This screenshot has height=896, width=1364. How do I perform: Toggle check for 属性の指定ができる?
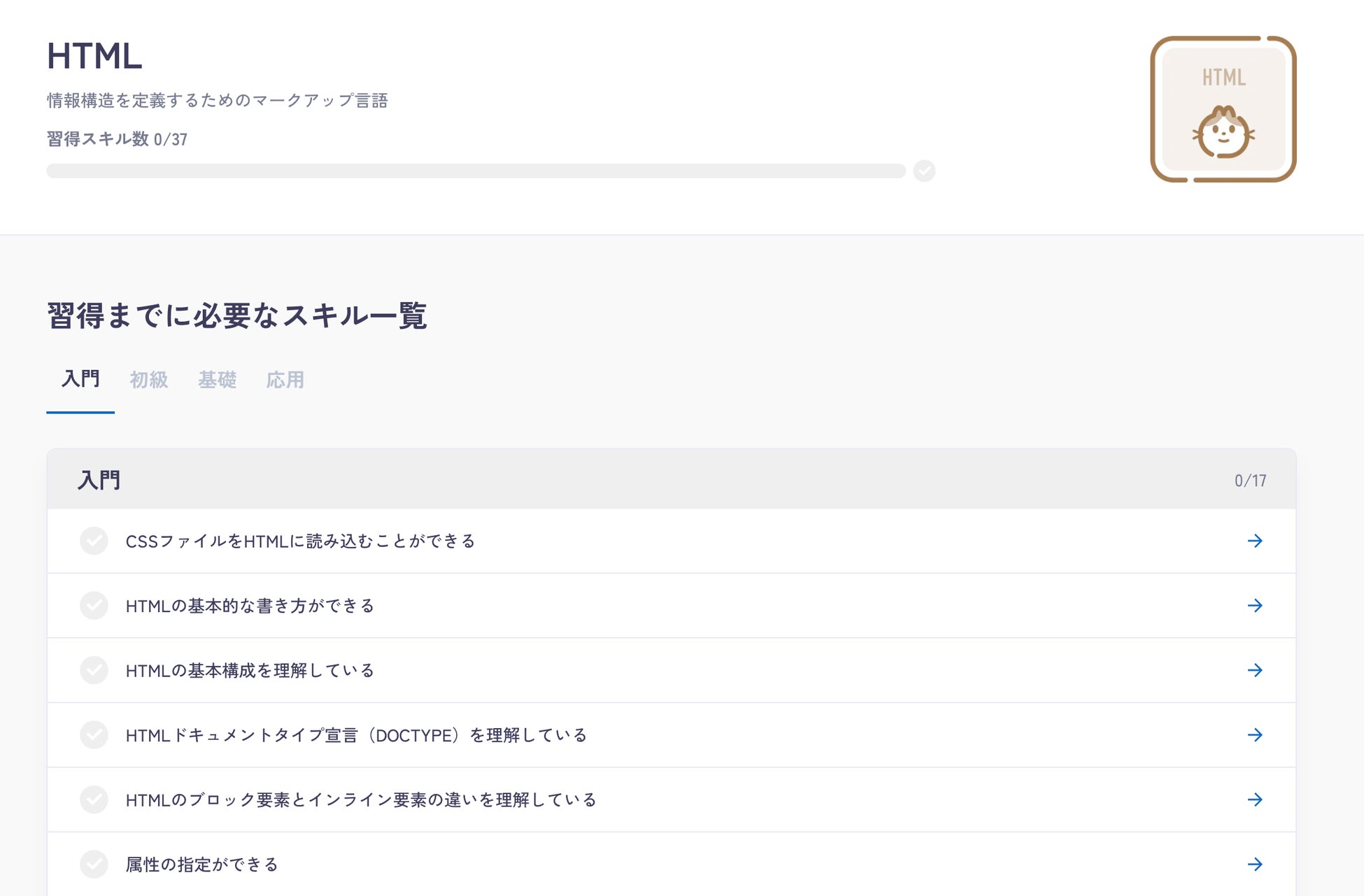(94, 865)
